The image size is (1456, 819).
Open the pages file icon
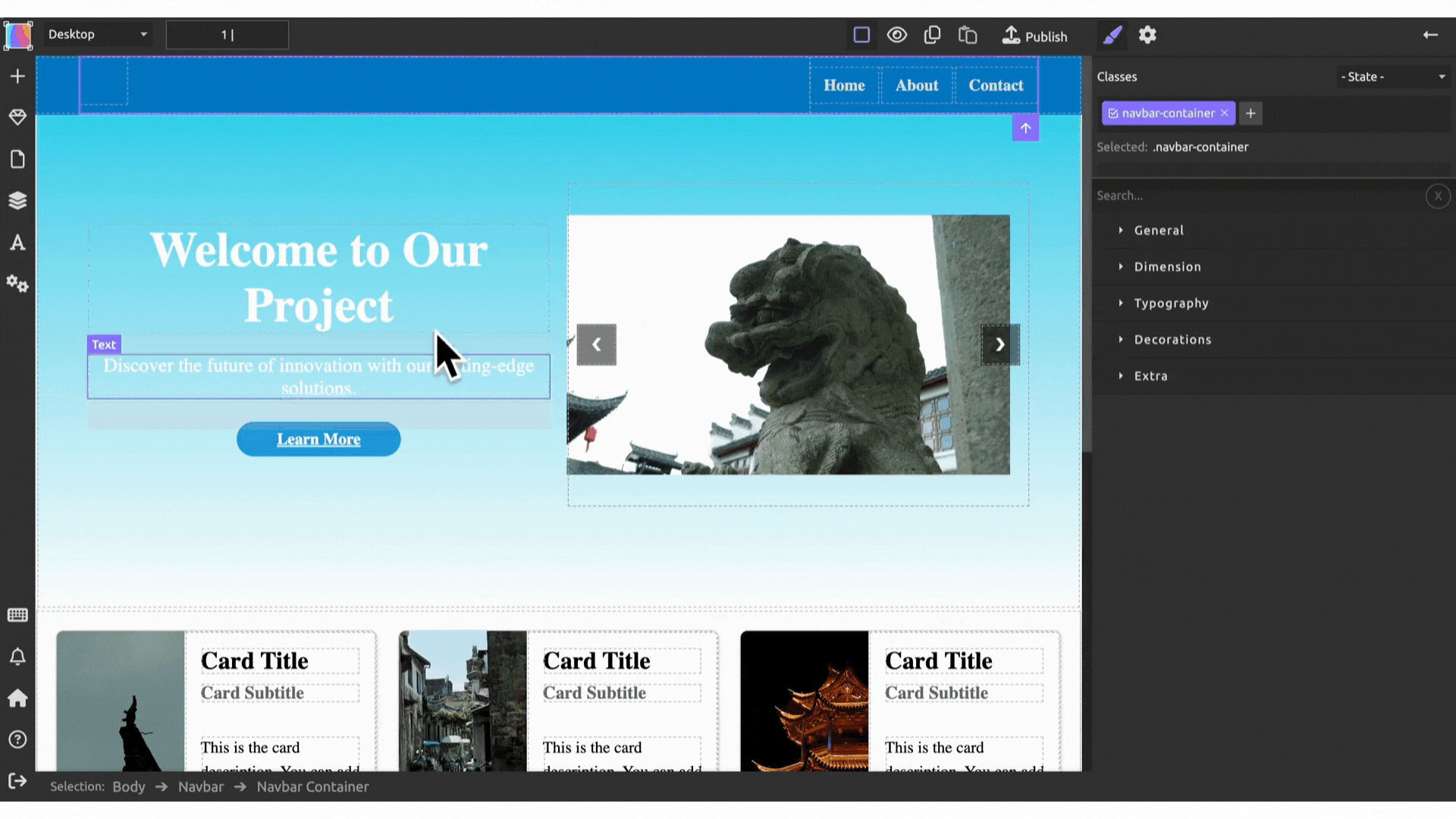17,159
